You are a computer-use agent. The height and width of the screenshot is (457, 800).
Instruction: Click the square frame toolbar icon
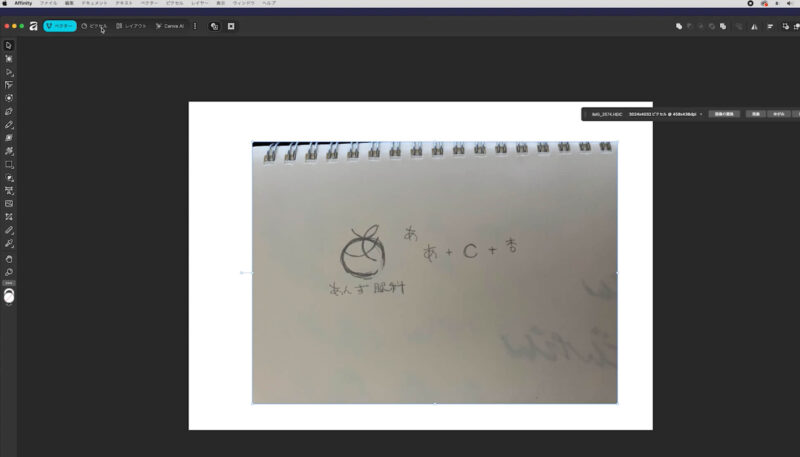231,26
